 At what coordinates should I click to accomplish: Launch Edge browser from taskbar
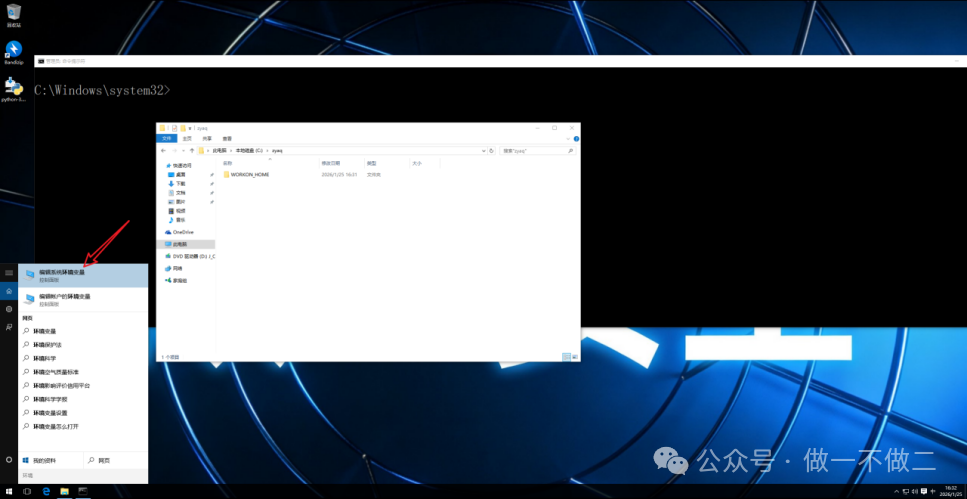pyautogui.click(x=46, y=492)
